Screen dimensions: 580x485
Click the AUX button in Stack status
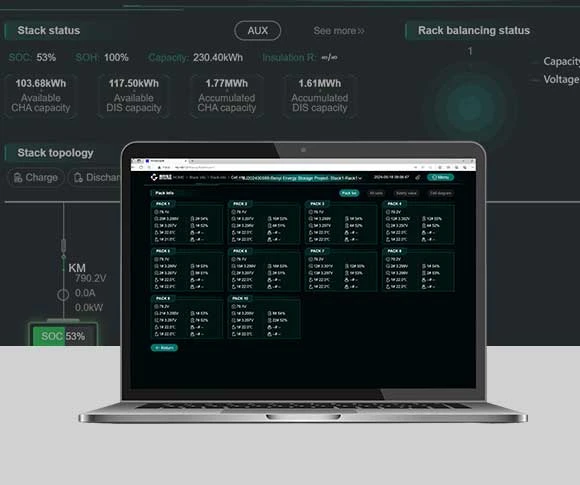pos(257,30)
